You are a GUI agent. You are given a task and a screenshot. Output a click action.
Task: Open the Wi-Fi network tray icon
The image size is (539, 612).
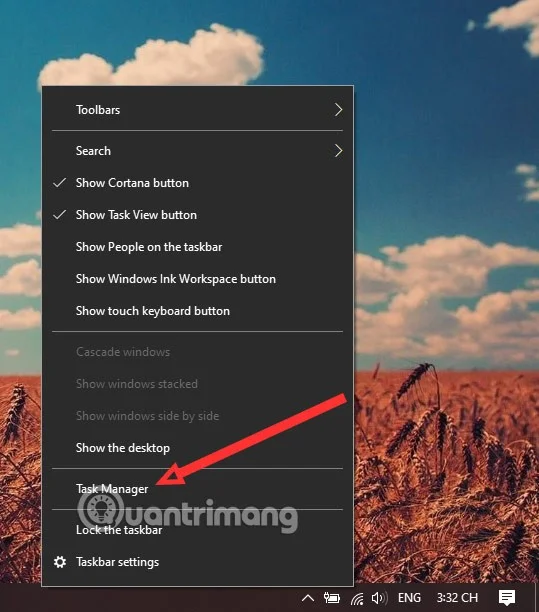coord(357,598)
